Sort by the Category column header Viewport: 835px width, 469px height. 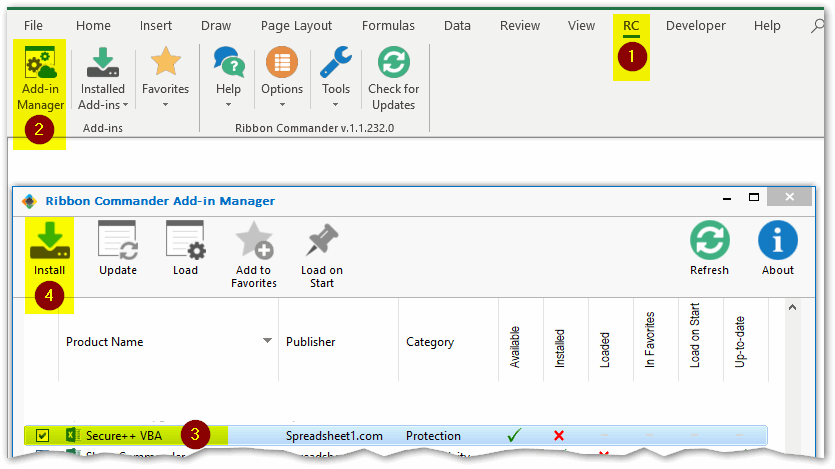coord(430,342)
